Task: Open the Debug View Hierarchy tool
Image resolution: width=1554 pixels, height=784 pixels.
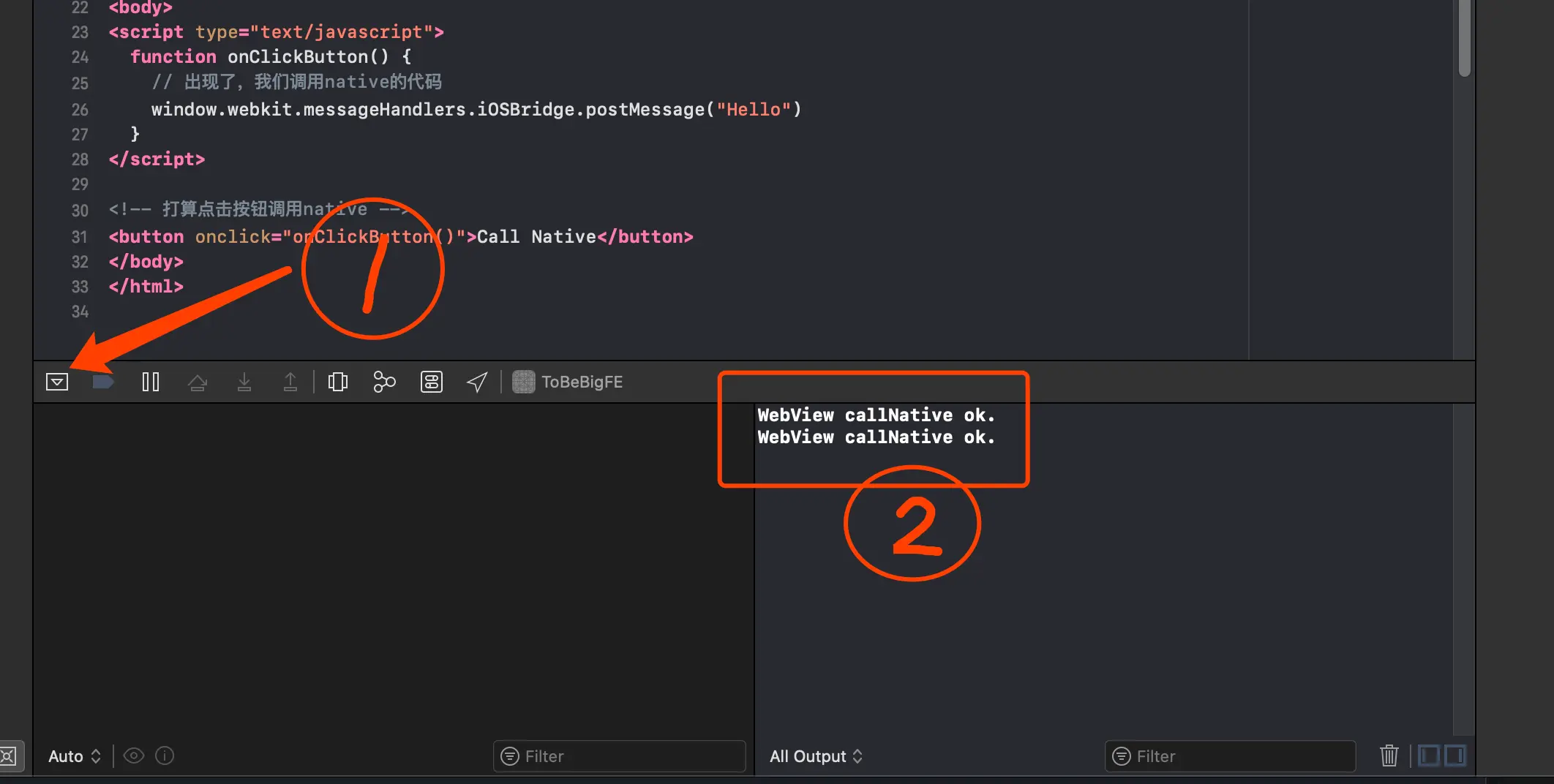Action: pyautogui.click(x=338, y=382)
